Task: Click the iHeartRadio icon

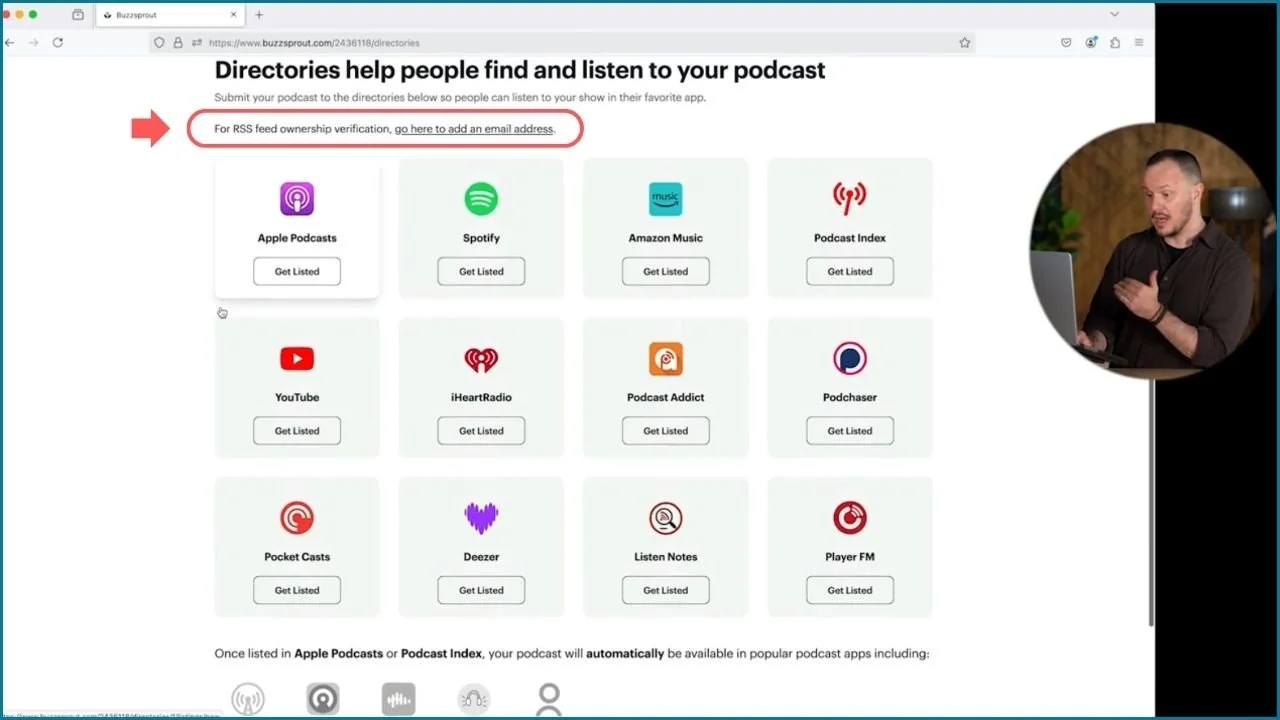Action: tap(481, 358)
